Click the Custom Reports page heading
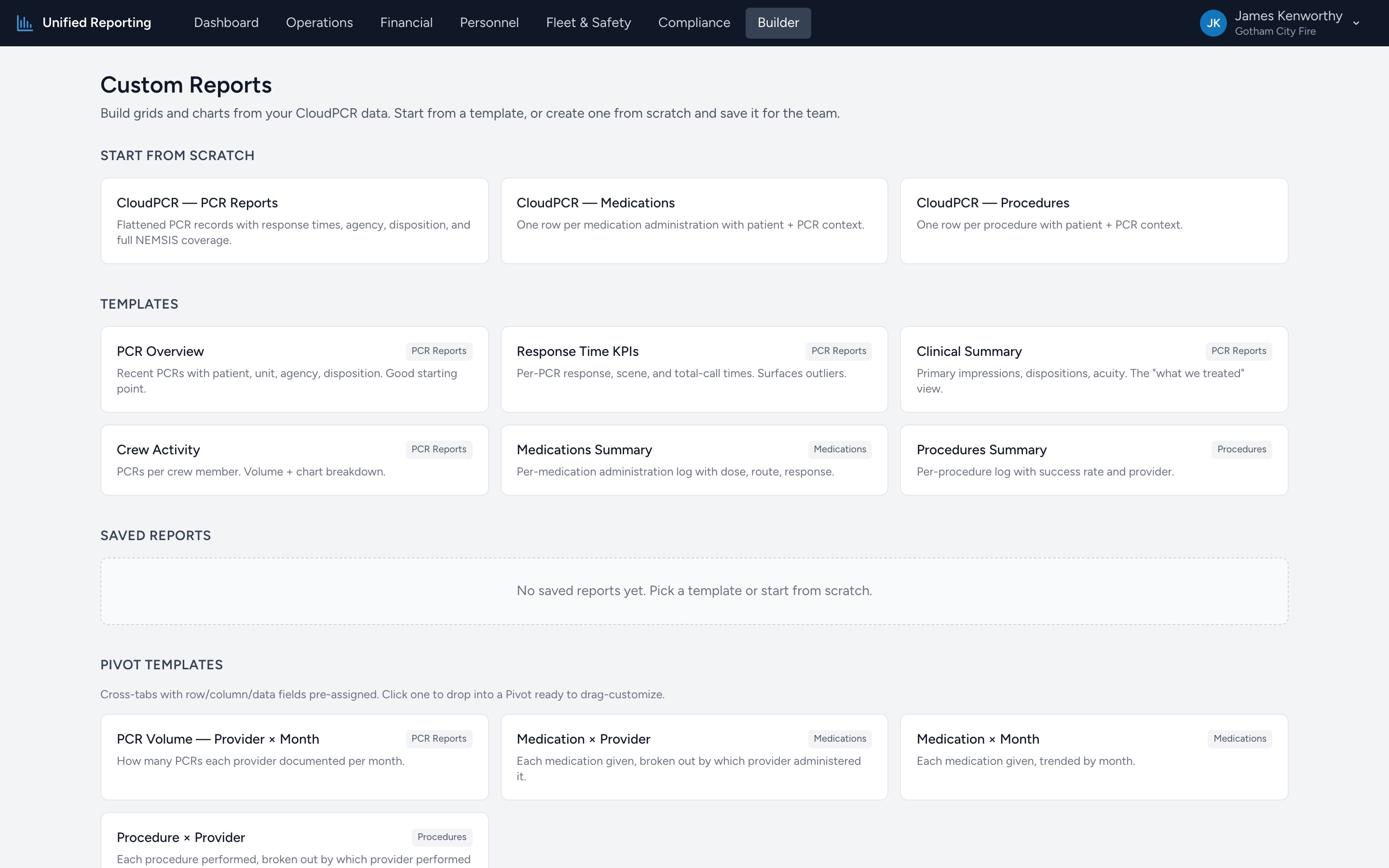Screen dimensions: 1389x868 pos(186,85)
